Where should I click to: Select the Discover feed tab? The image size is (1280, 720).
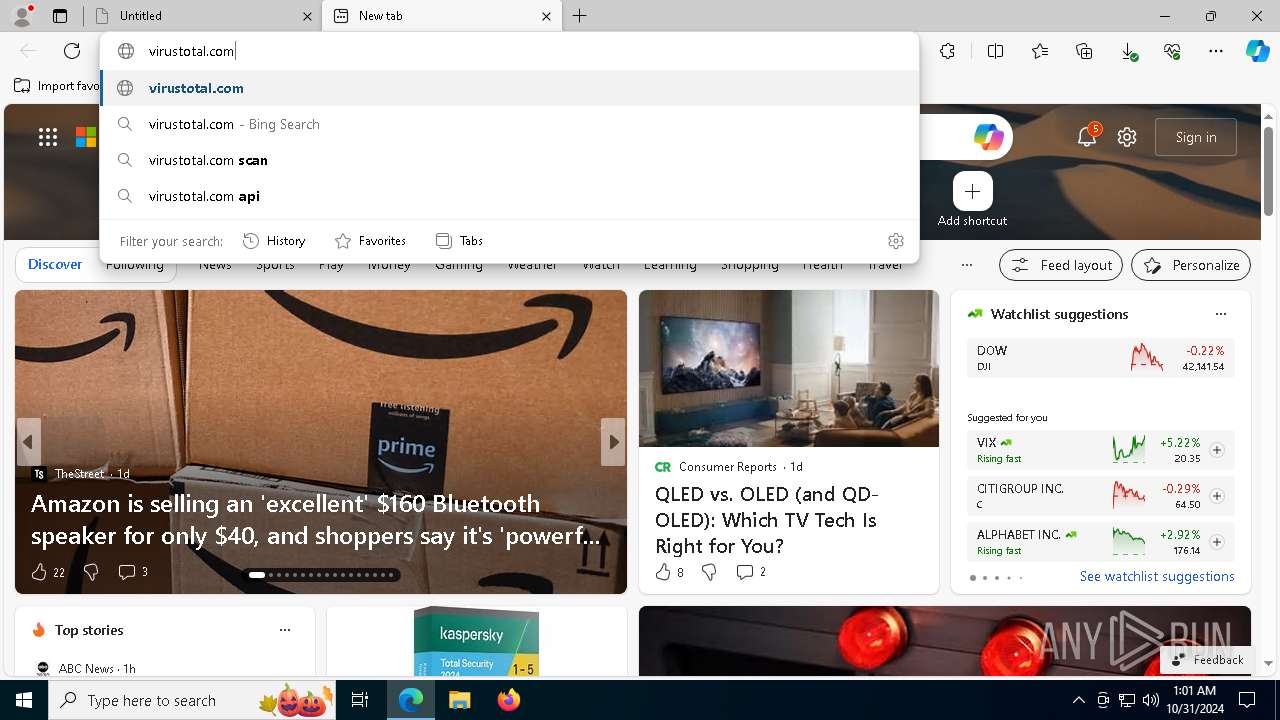55,265
